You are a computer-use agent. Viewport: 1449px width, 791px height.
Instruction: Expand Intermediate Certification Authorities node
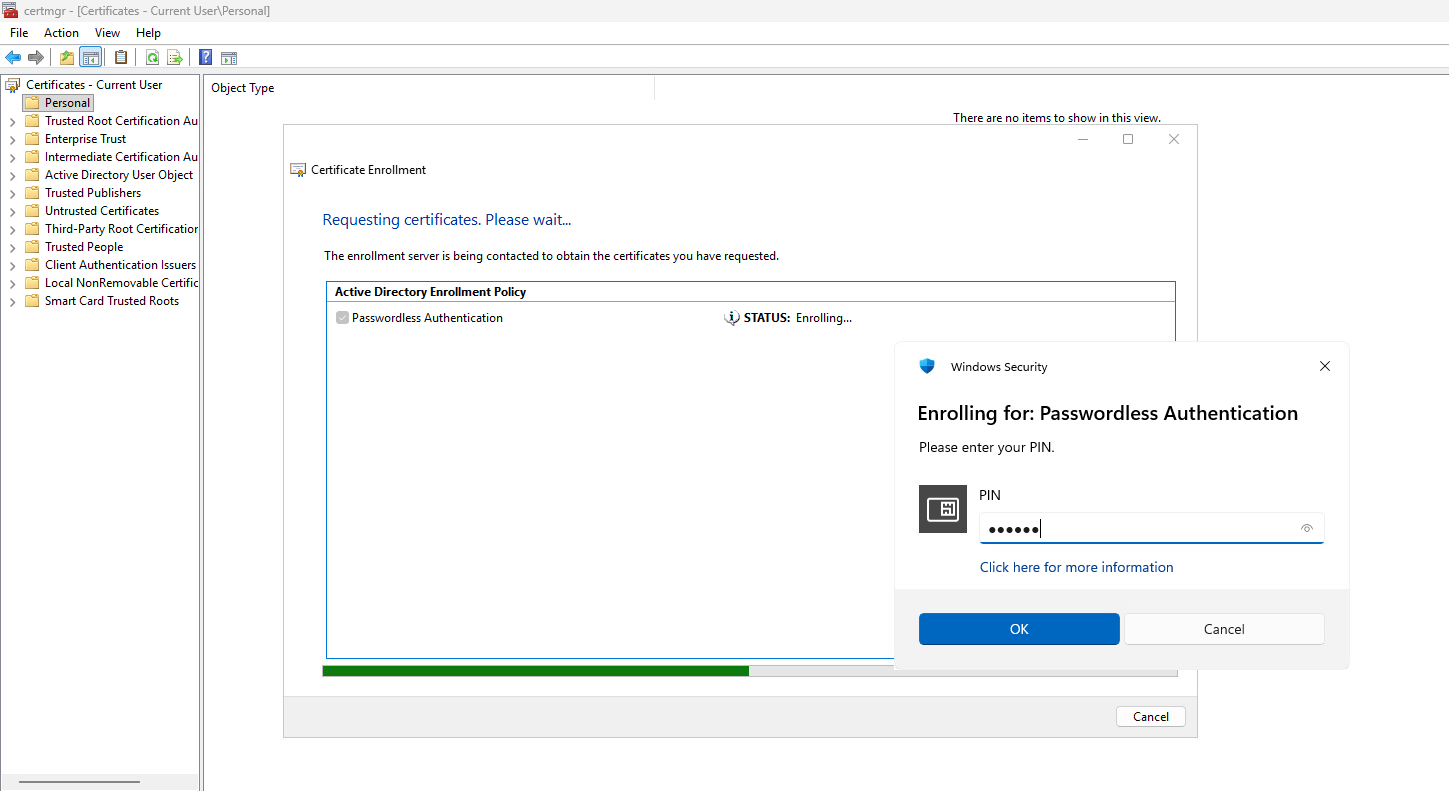[x=12, y=157]
